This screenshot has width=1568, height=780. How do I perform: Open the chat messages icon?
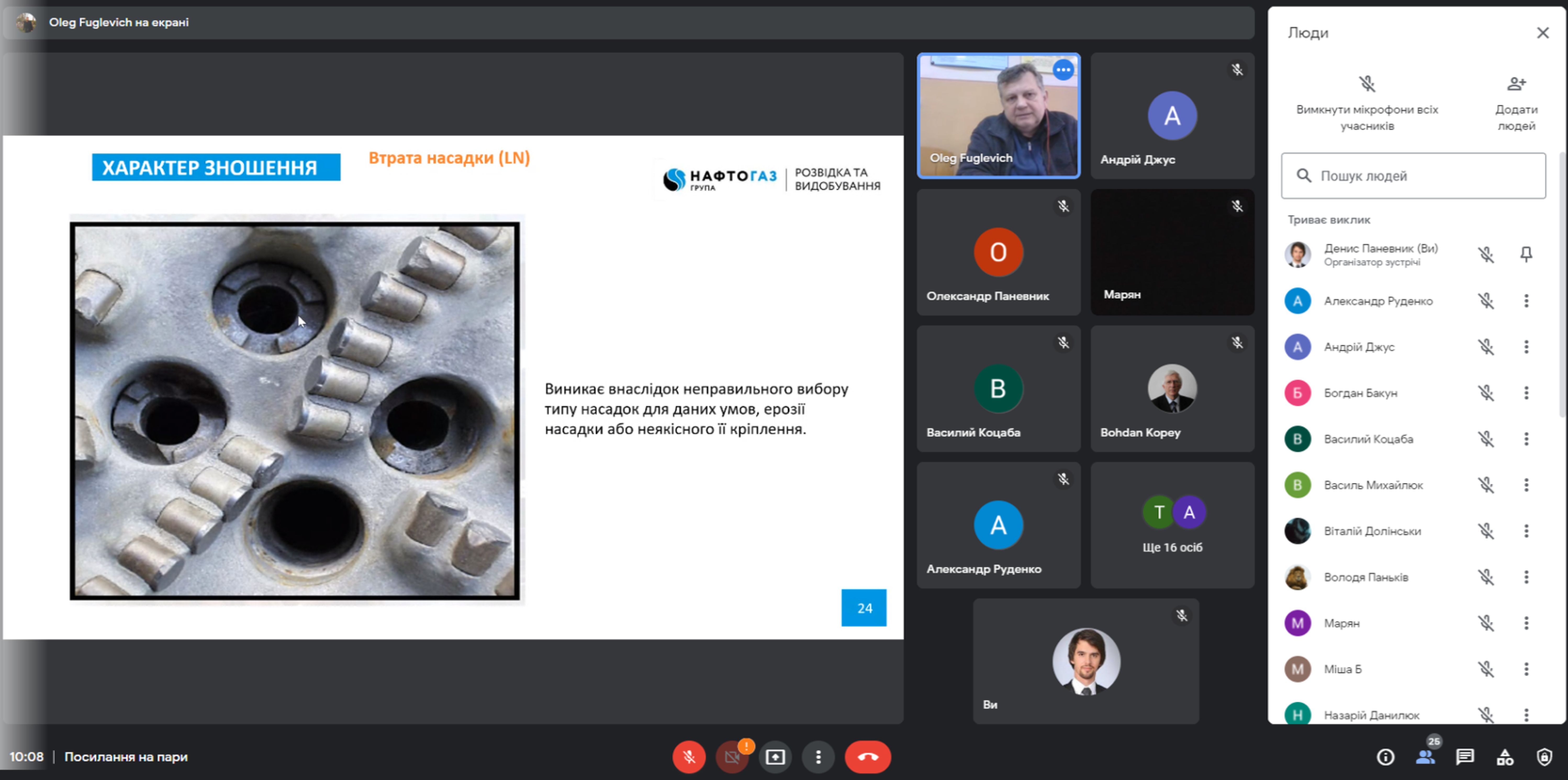pyautogui.click(x=1465, y=757)
